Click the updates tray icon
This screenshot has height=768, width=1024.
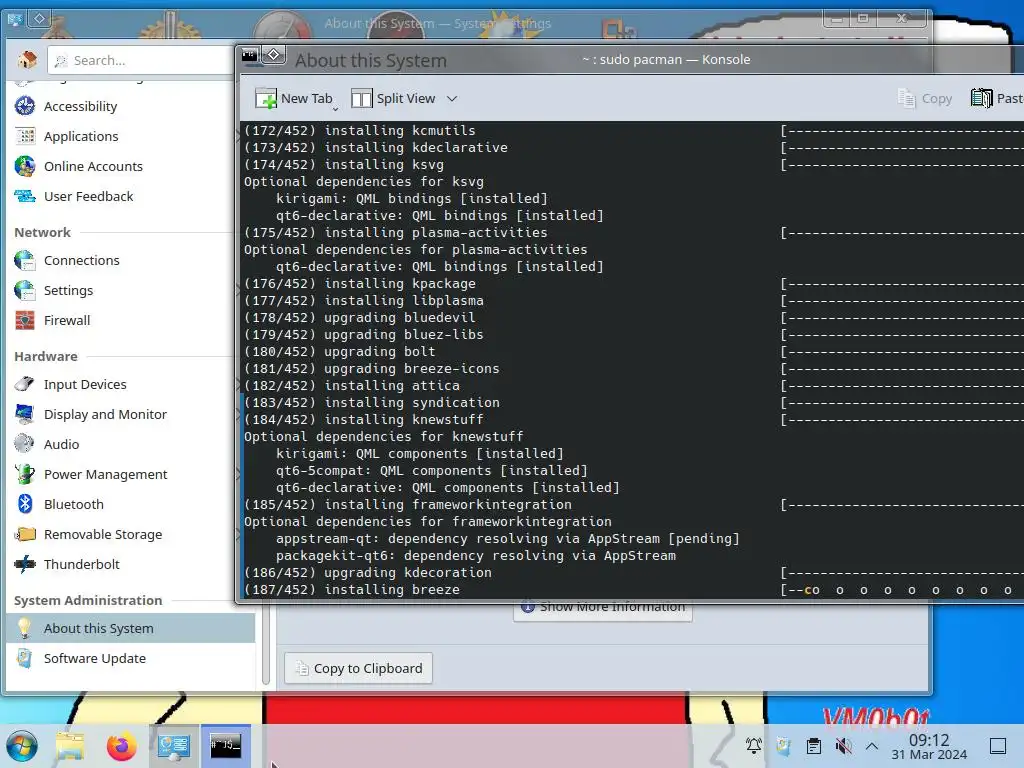point(784,746)
